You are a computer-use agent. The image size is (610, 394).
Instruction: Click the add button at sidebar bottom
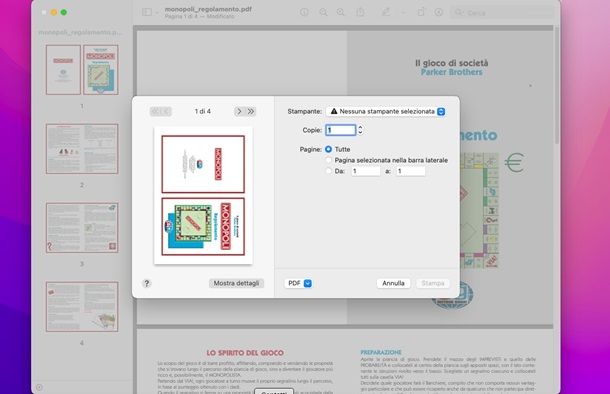click(39, 387)
